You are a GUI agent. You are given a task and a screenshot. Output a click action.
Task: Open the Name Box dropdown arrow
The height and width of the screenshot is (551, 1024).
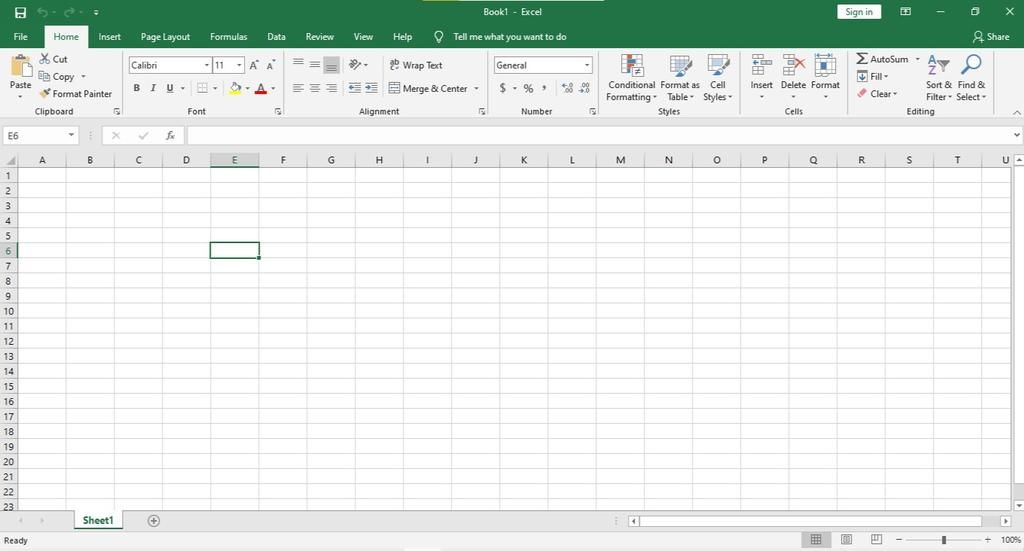pos(71,136)
